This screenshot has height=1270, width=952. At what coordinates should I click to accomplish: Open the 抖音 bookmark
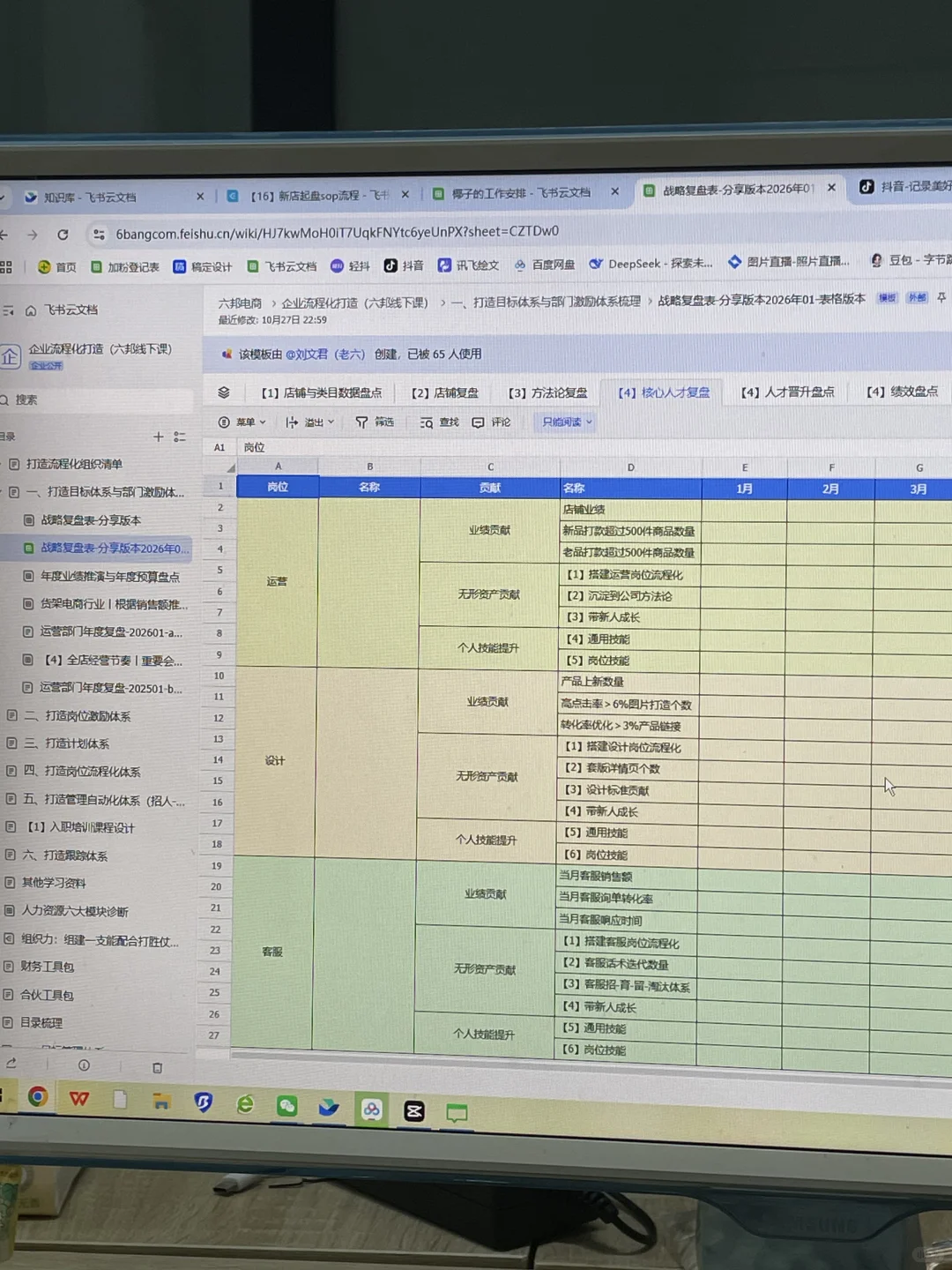tap(404, 265)
